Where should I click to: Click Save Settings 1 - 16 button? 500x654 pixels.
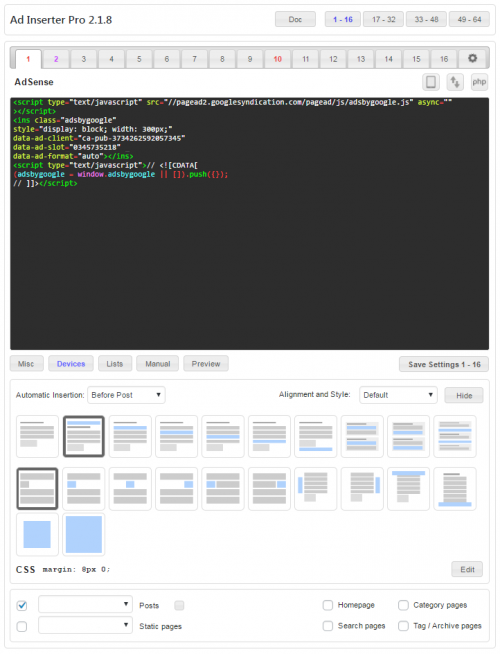click(x=444, y=364)
